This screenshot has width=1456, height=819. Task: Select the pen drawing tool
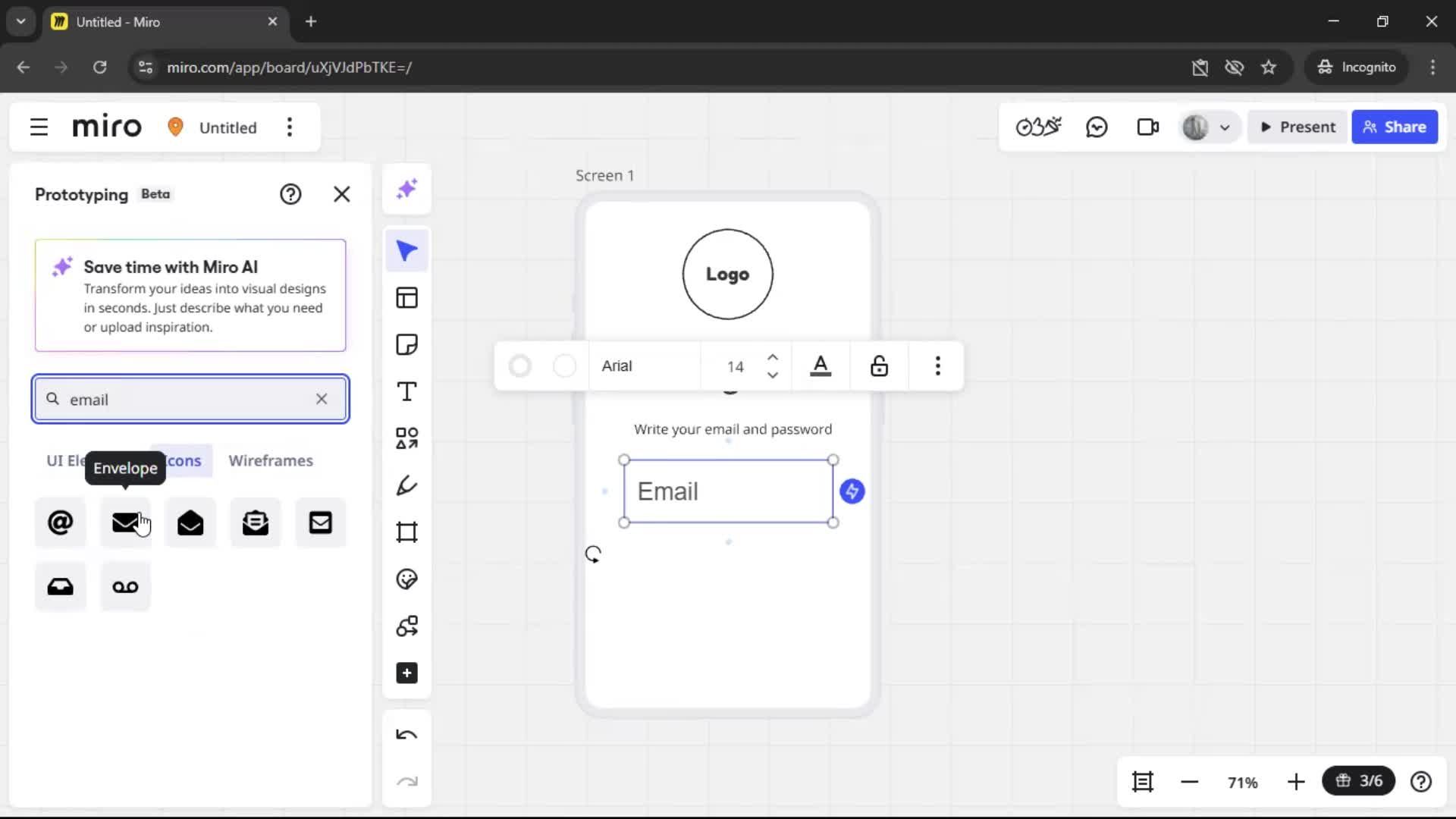407,485
